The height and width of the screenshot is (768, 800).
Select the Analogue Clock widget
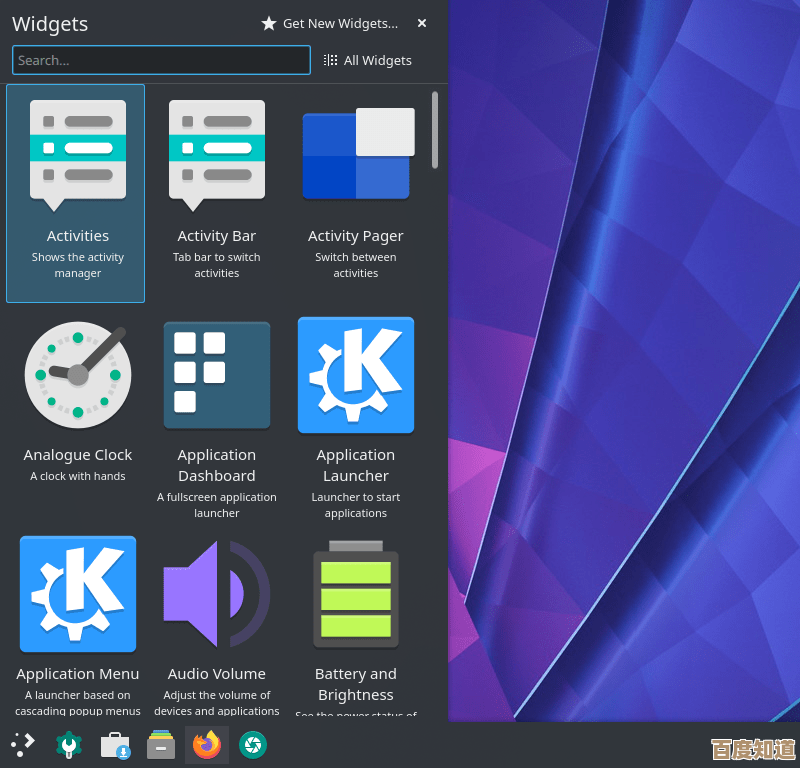(x=77, y=400)
